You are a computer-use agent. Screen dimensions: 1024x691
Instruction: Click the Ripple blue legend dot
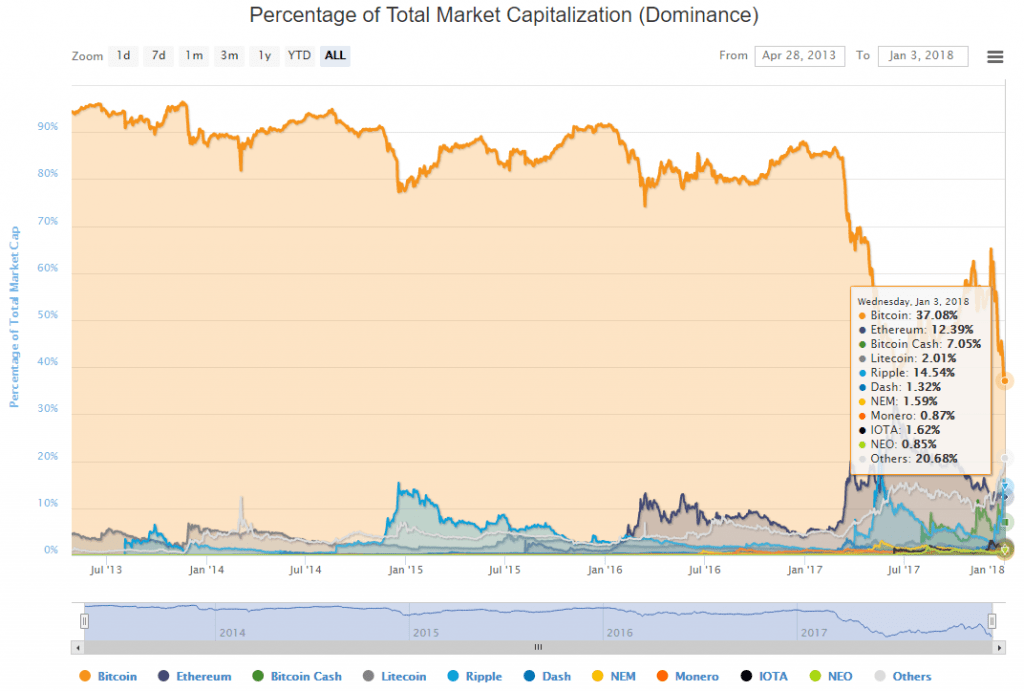coord(453,677)
